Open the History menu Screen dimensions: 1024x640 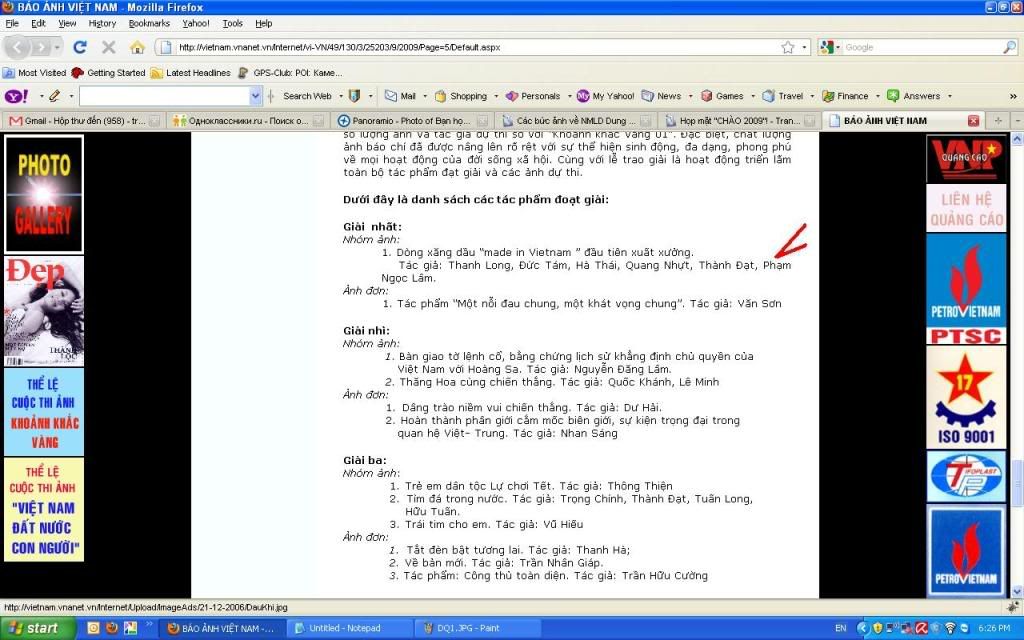click(x=102, y=23)
